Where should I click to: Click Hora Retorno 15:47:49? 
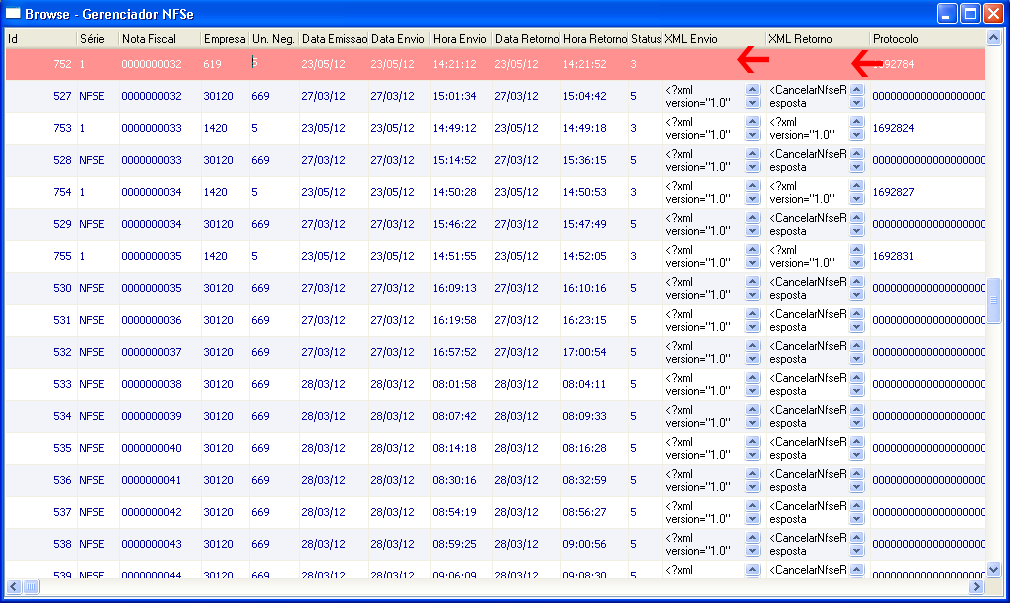[584, 224]
